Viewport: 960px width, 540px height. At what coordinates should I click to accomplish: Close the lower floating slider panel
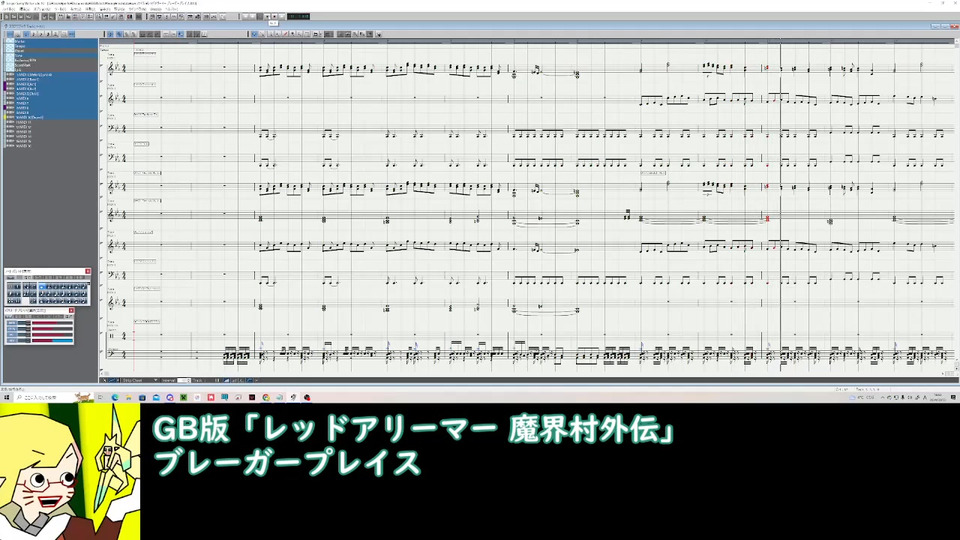(x=71, y=310)
